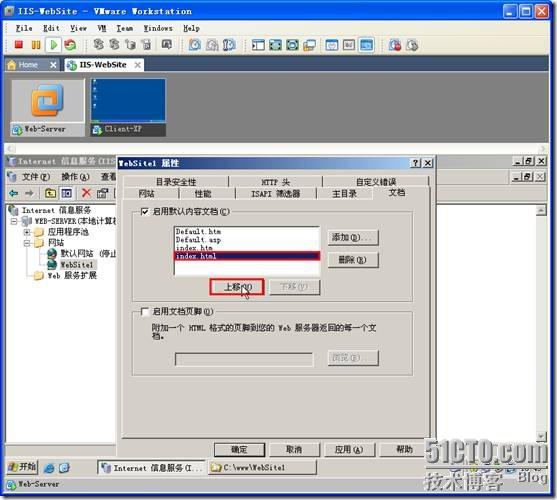Click the IIS show/hide console tree icon
Screen dimensions: 557x500
[x=67, y=193]
